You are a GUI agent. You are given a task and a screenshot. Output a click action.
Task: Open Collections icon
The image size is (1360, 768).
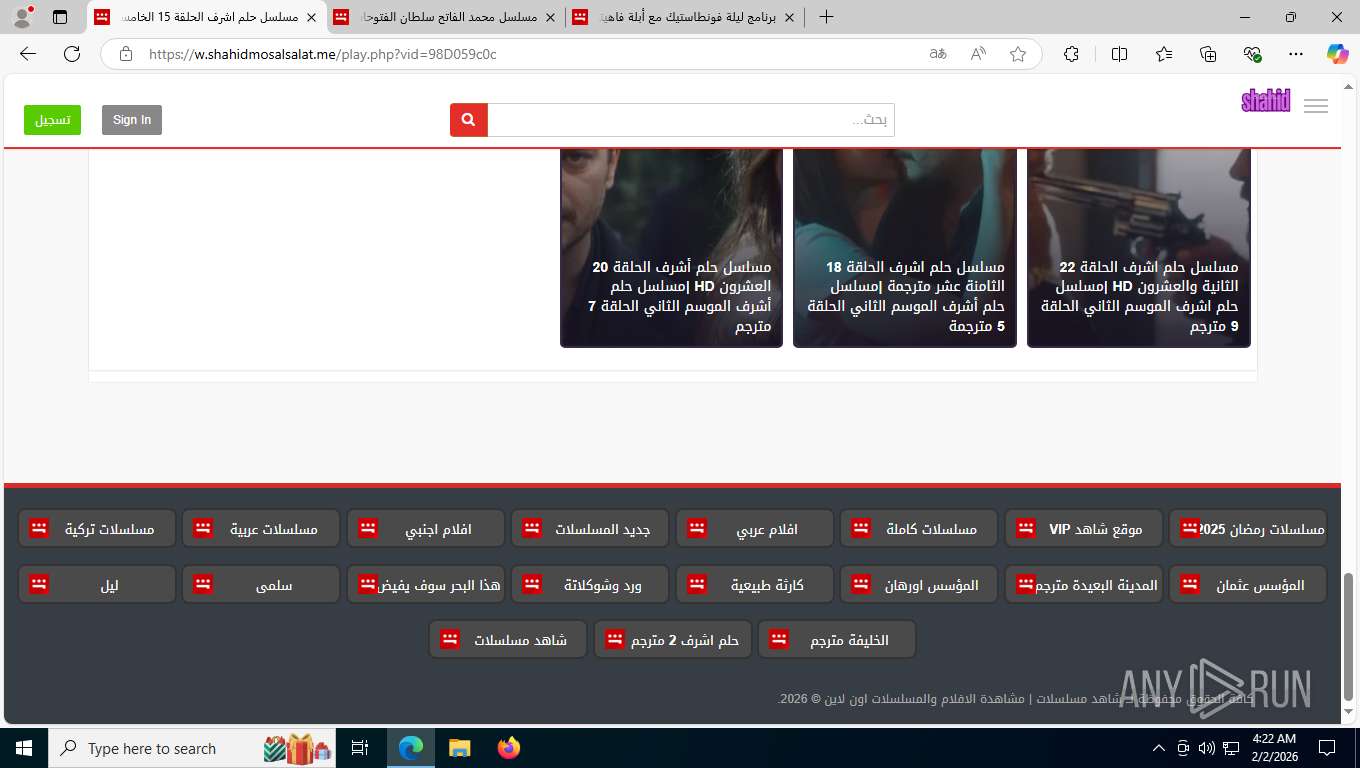click(1208, 54)
